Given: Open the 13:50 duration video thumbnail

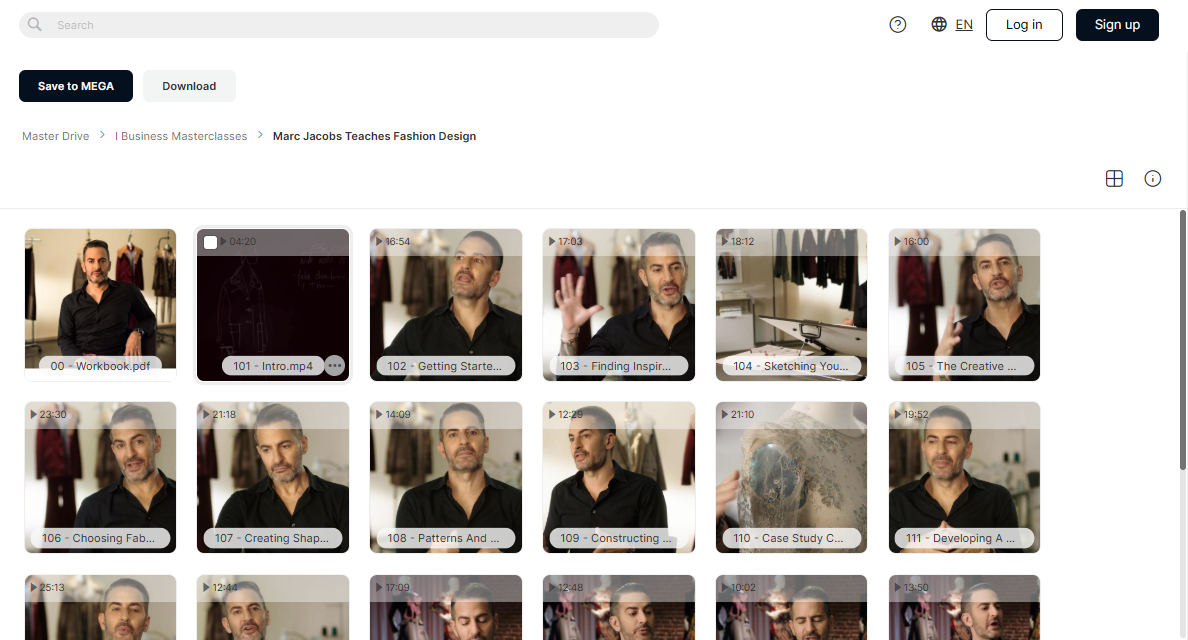Looking at the screenshot, I should pos(964,607).
